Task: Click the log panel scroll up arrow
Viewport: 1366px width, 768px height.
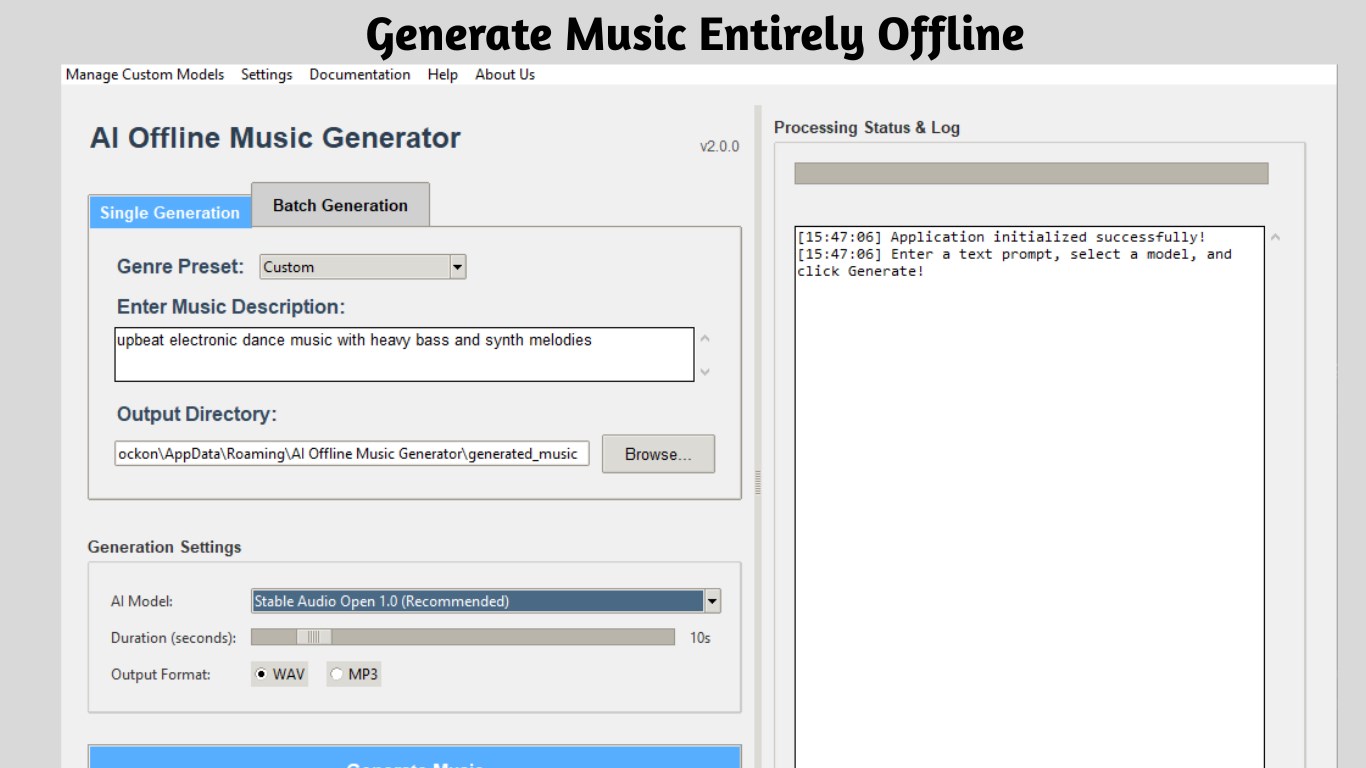Action: click(1275, 237)
